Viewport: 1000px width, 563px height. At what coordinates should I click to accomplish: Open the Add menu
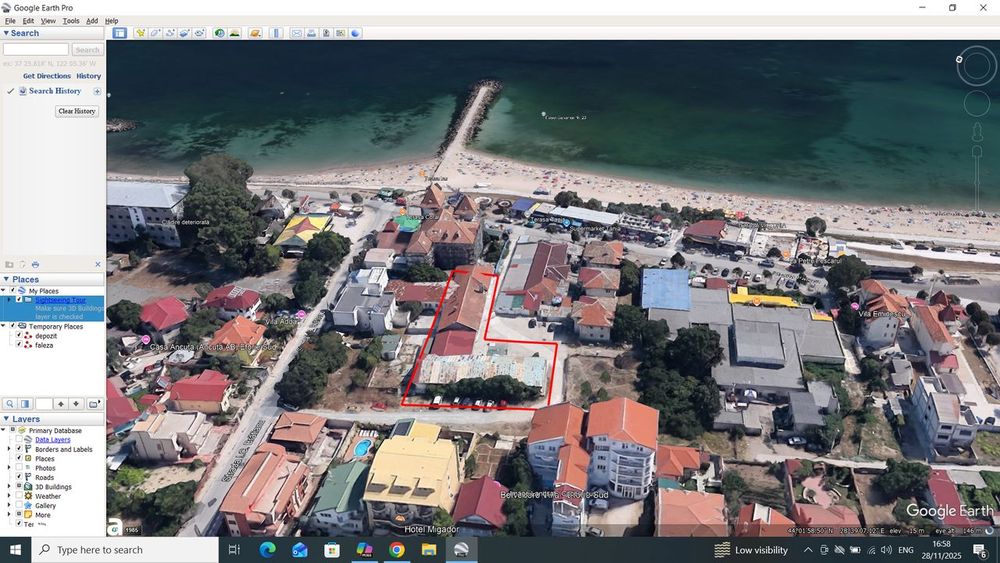92,21
